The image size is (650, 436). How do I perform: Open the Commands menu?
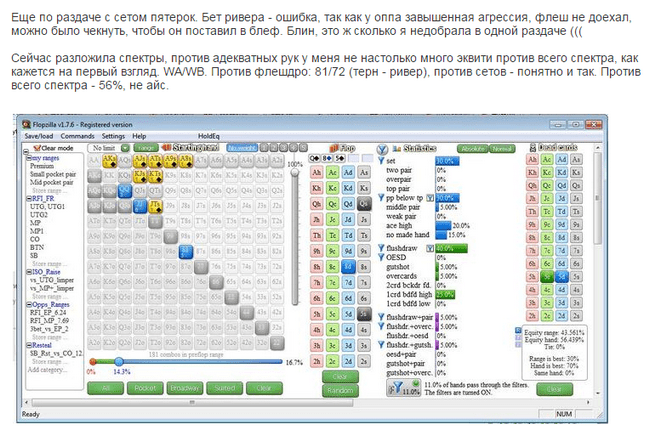[x=78, y=136]
